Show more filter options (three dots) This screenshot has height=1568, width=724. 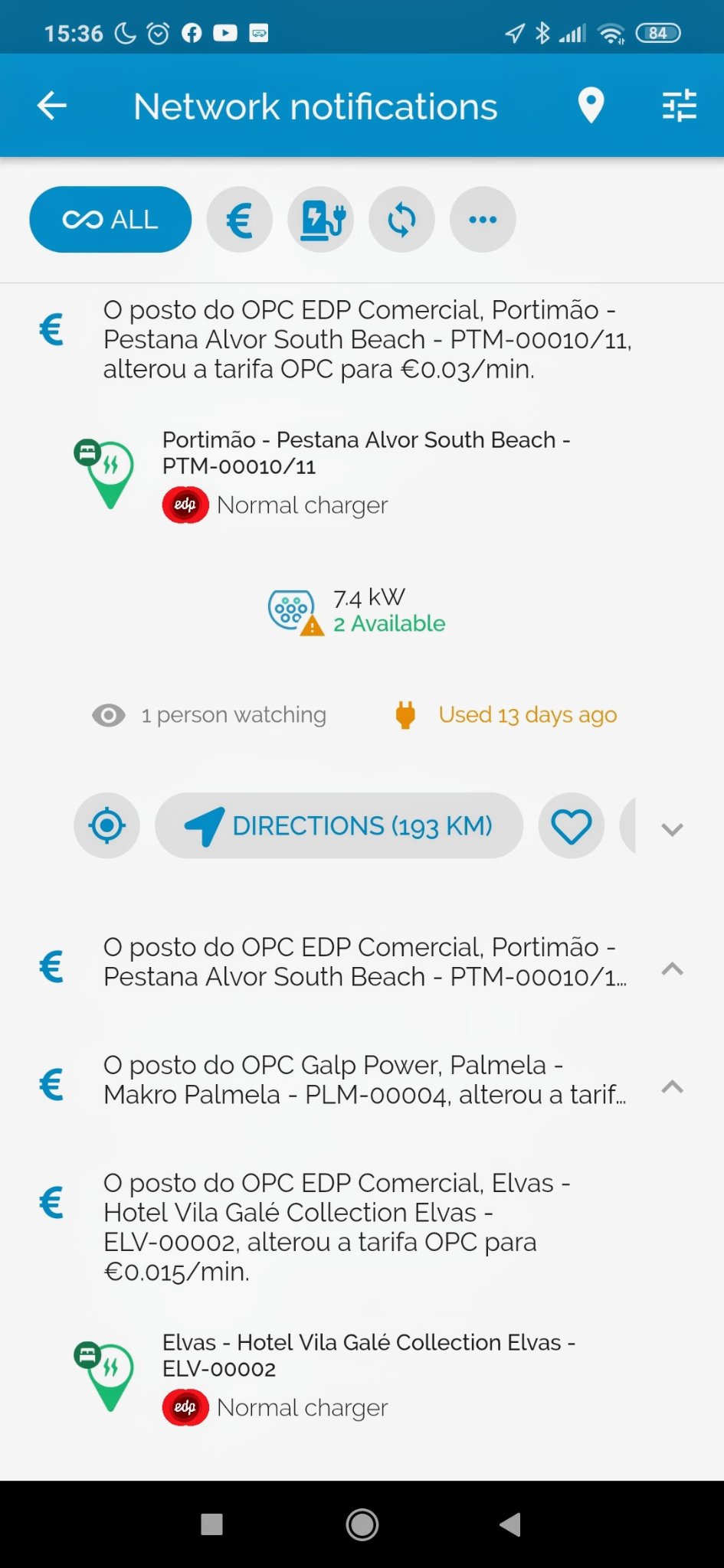tap(483, 220)
